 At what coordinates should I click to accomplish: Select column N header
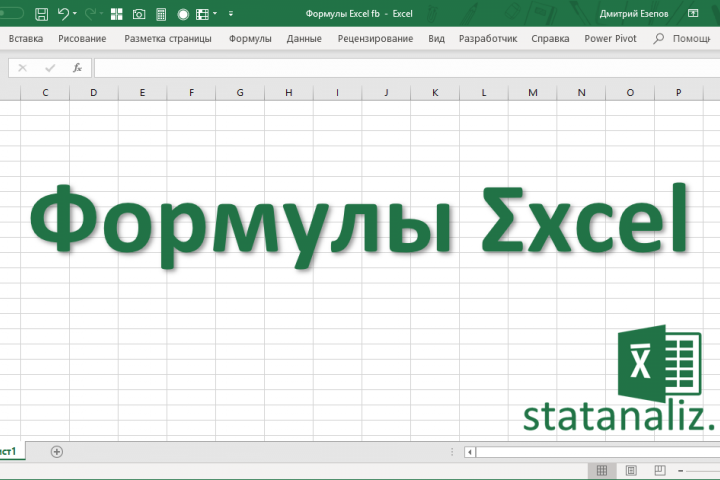coord(581,93)
